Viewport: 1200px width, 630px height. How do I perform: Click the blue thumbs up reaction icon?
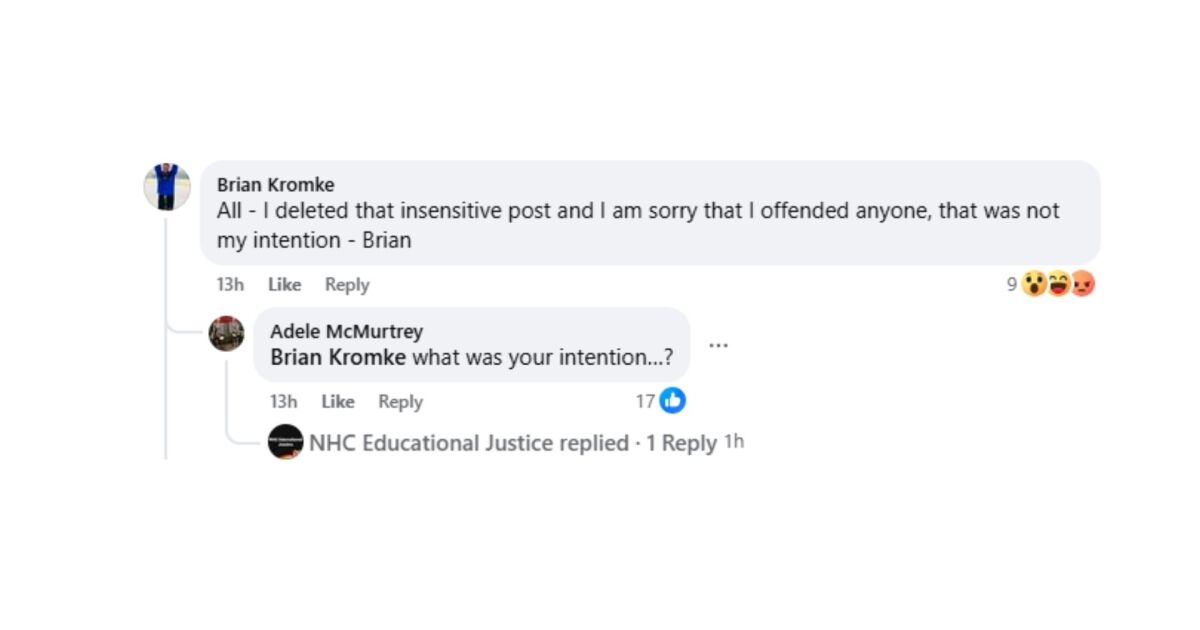[x=672, y=401]
